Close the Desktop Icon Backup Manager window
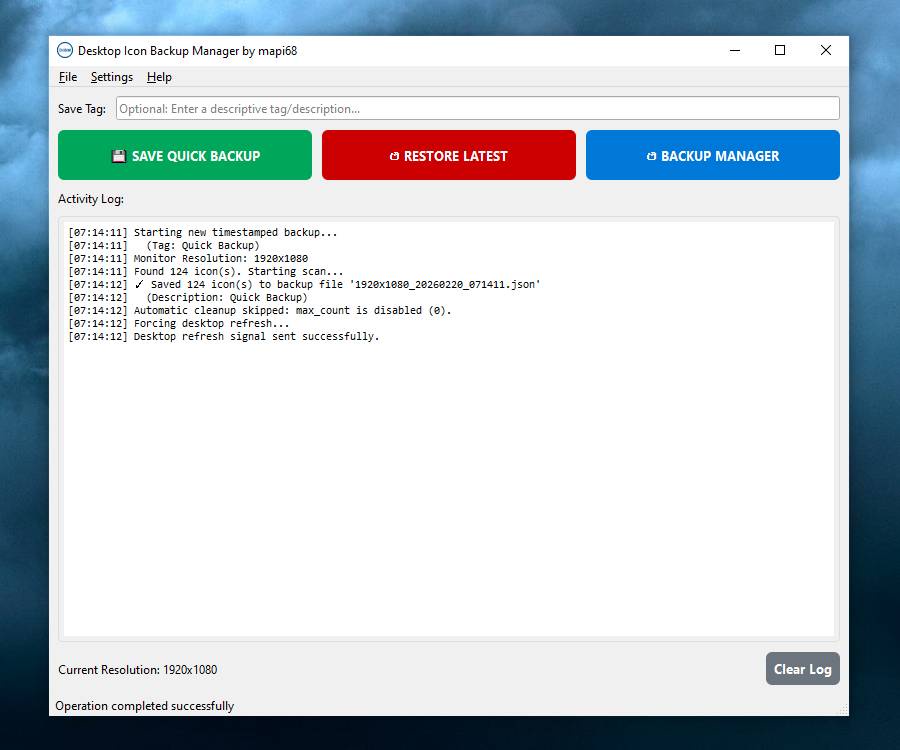 [826, 50]
